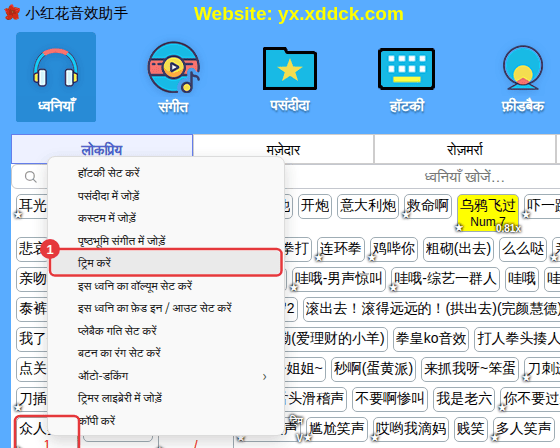Select इस ध्वनि का वॉल्यूम सेट करें

click(x=166, y=286)
